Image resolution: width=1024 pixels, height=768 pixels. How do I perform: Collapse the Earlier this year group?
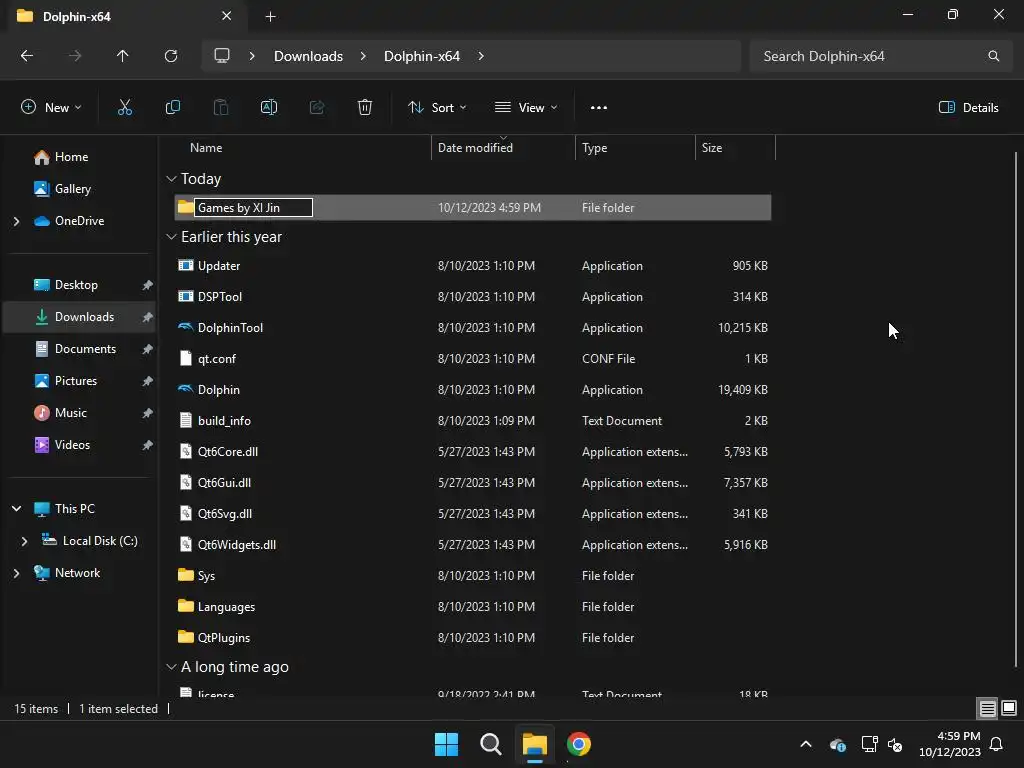coord(171,237)
